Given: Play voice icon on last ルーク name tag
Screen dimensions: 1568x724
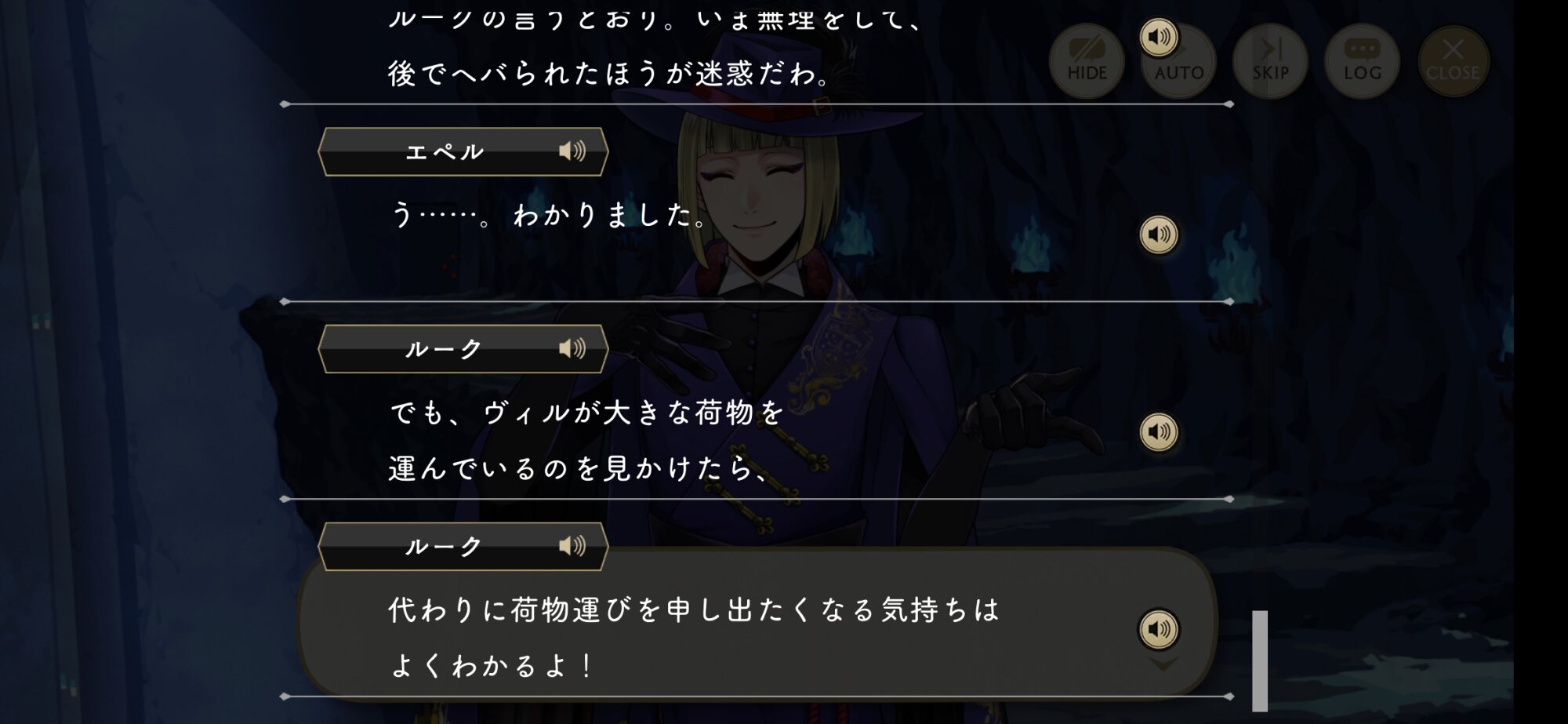Looking at the screenshot, I should click(572, 546).
